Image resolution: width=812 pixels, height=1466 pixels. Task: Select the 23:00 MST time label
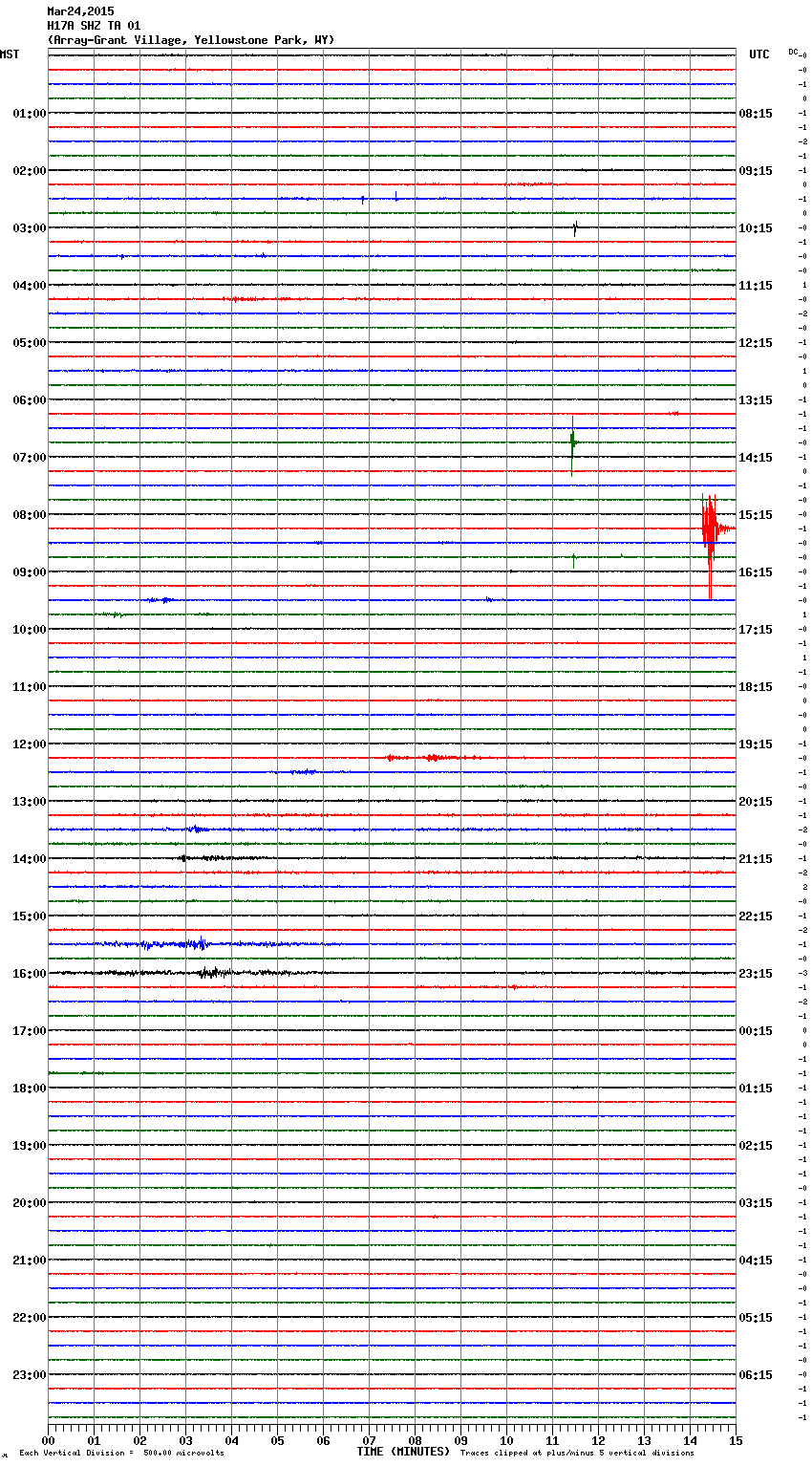(x=30, y=1375)
